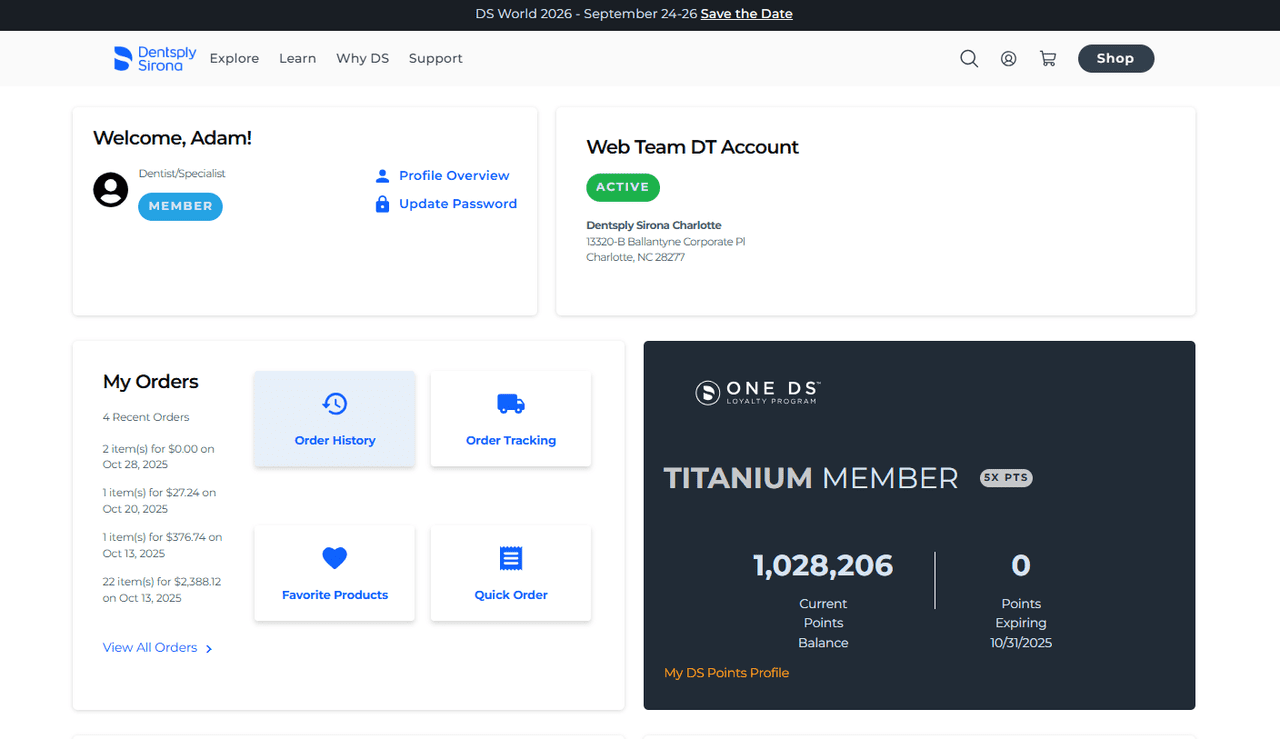Open the search magnifier icon
This screenshot has width=1280, height=739.
click(969, 59)
